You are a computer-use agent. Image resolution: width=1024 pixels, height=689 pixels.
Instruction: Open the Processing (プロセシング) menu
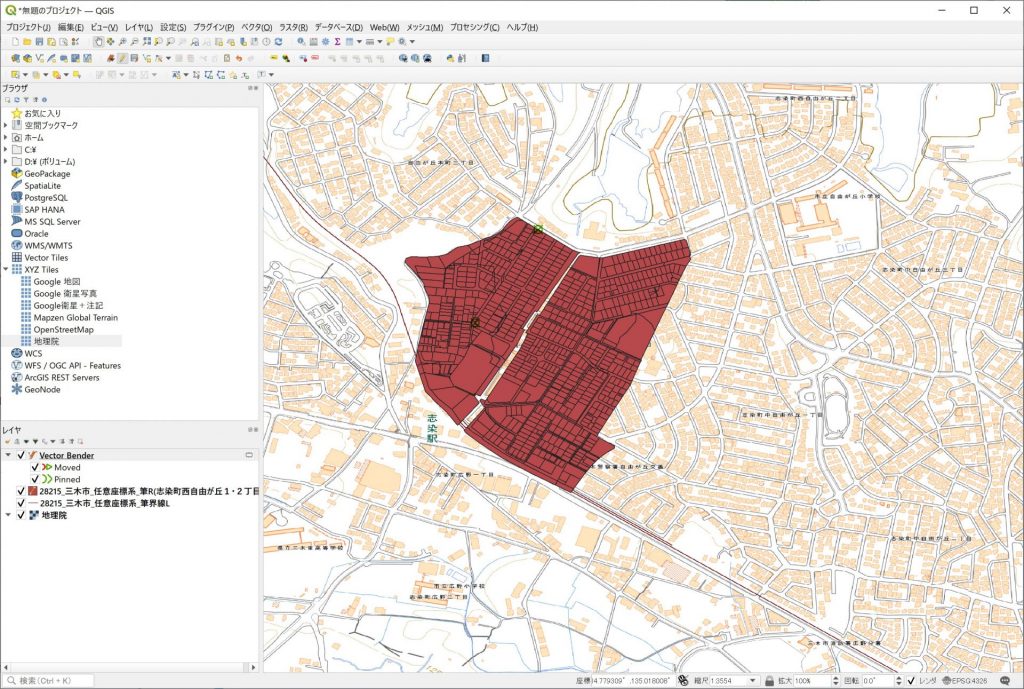(x=474, y=27)
